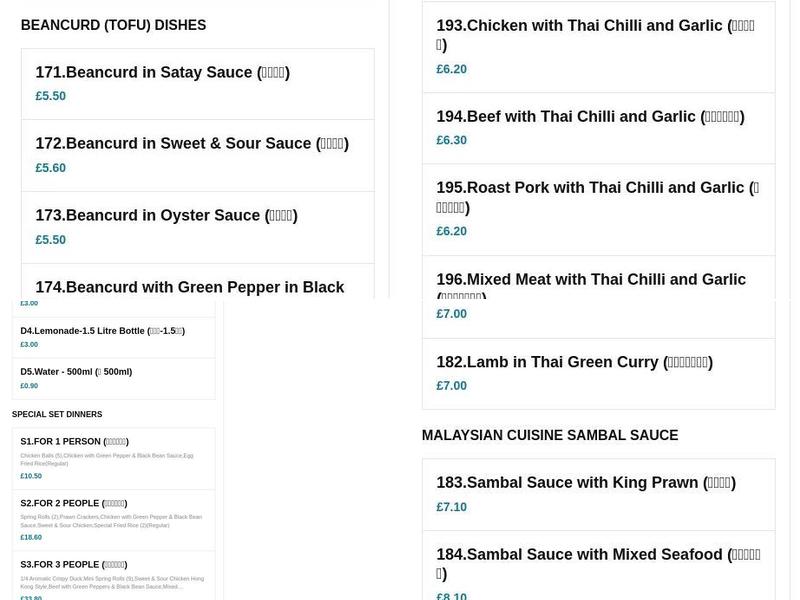Screen dimensions: 800x600
Task: Choose Sambal Sauce with Mixed Seafood
Action: tap(598, 565)
